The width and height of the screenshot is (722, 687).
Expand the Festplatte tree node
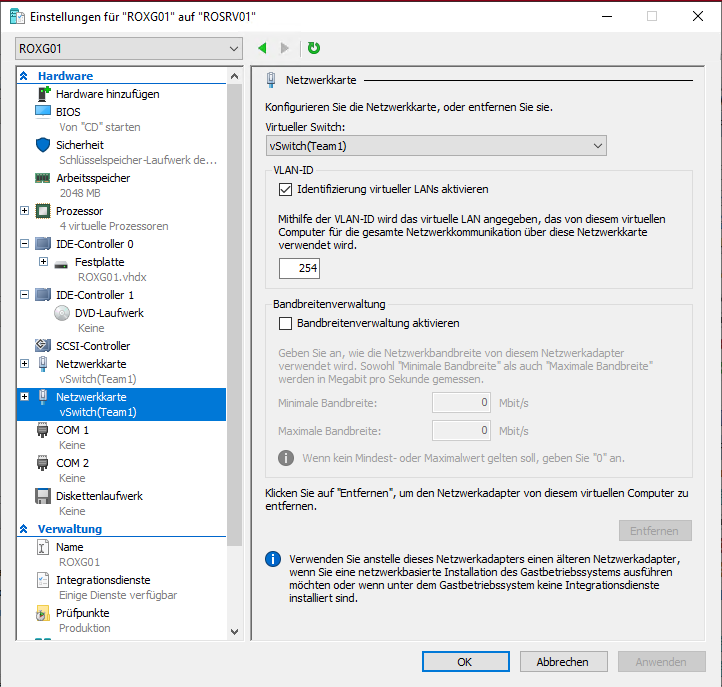43,262
